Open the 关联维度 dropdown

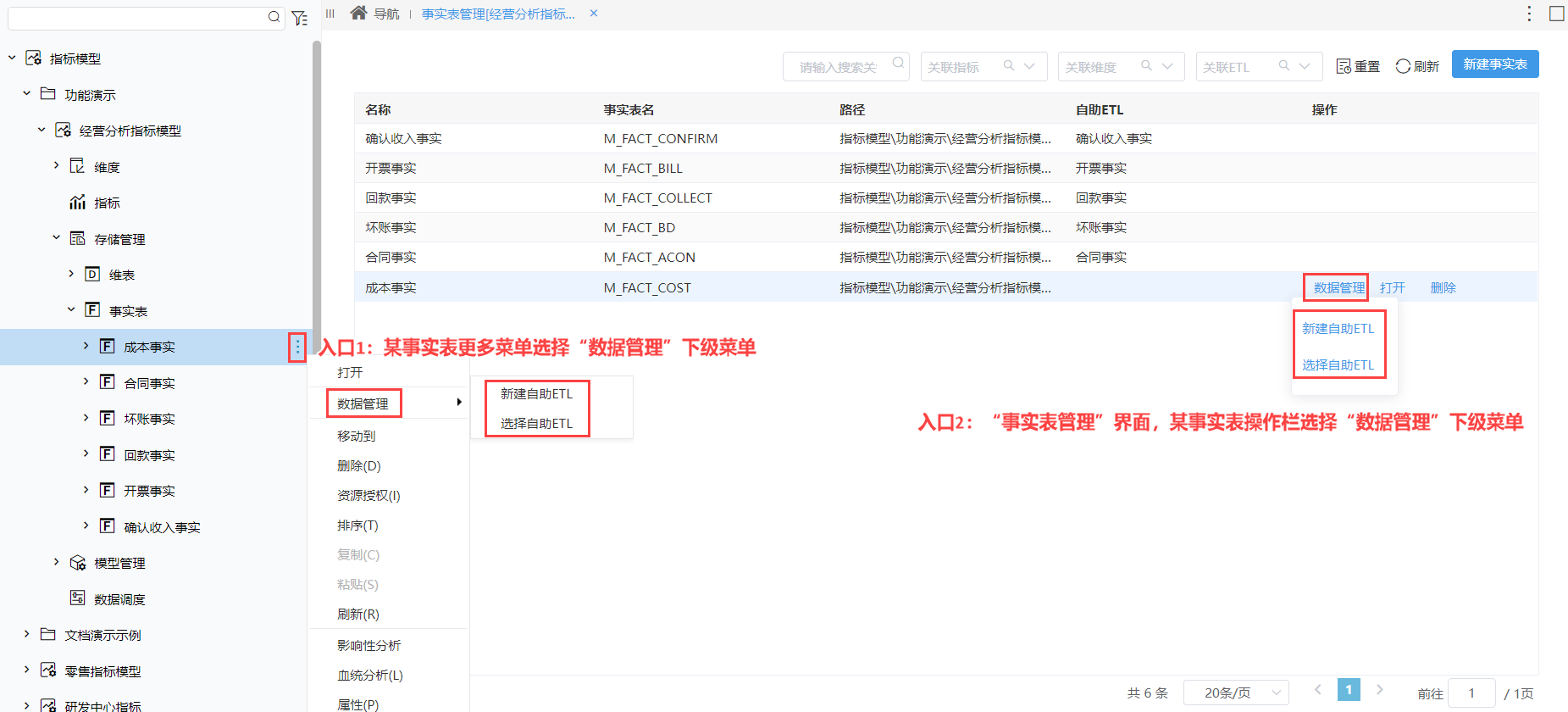1121,66
